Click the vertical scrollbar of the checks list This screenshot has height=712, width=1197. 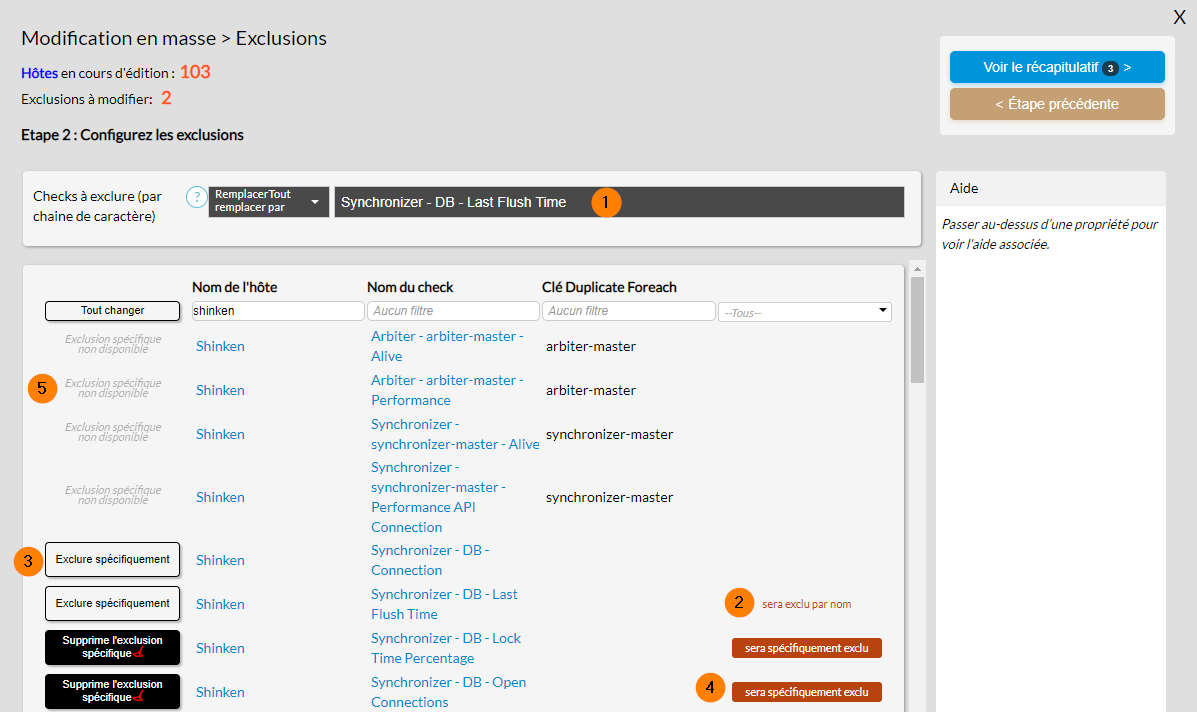(917, 330)
